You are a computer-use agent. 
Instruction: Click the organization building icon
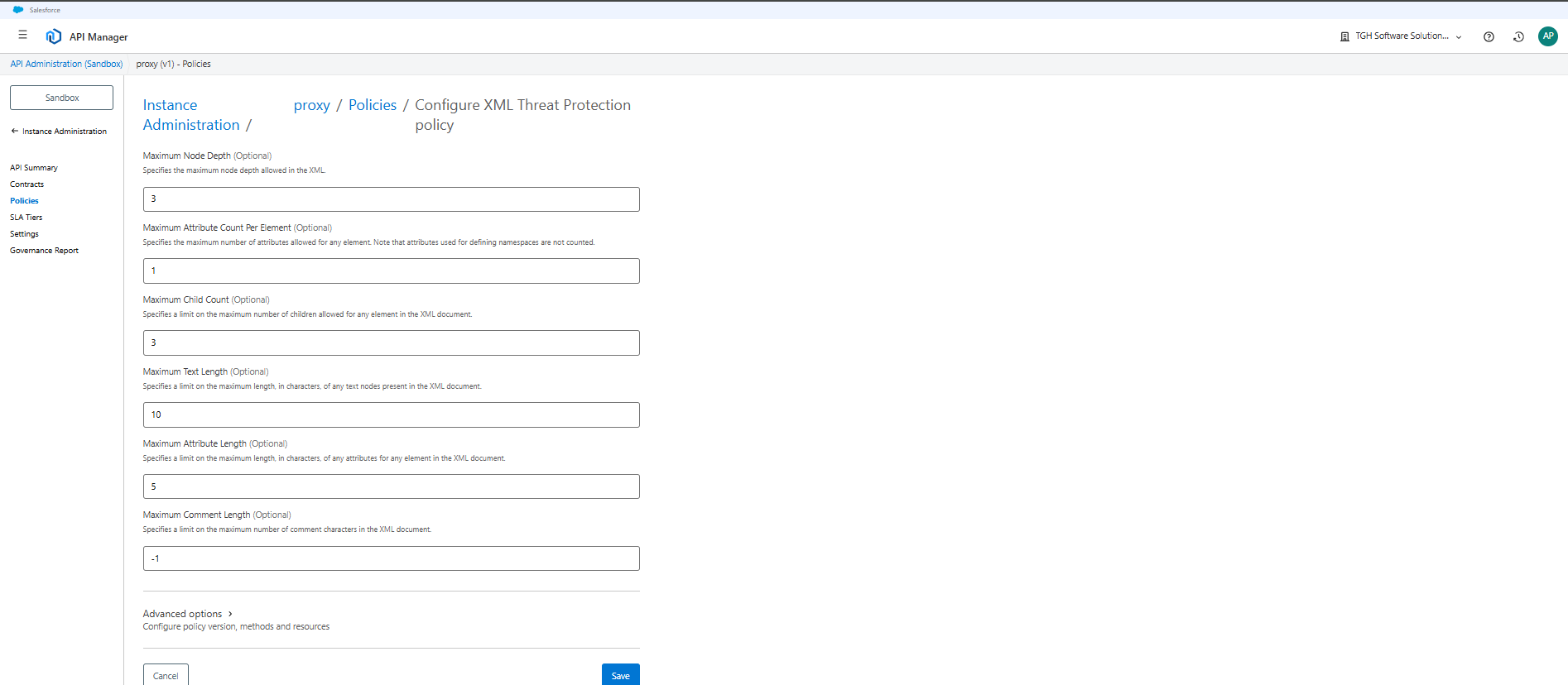[1344, 36]
